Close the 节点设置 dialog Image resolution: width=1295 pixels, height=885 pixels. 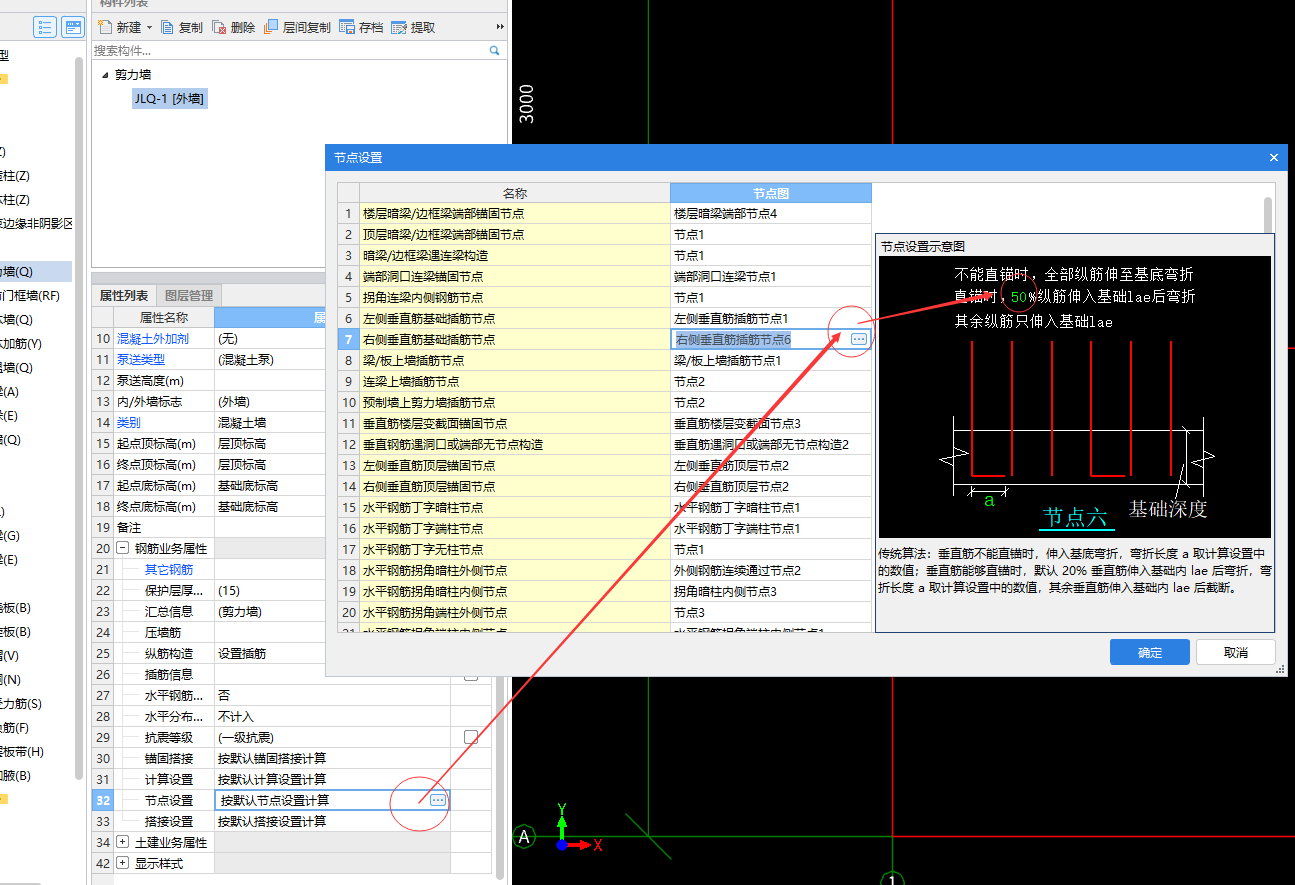pos(1273,158)
